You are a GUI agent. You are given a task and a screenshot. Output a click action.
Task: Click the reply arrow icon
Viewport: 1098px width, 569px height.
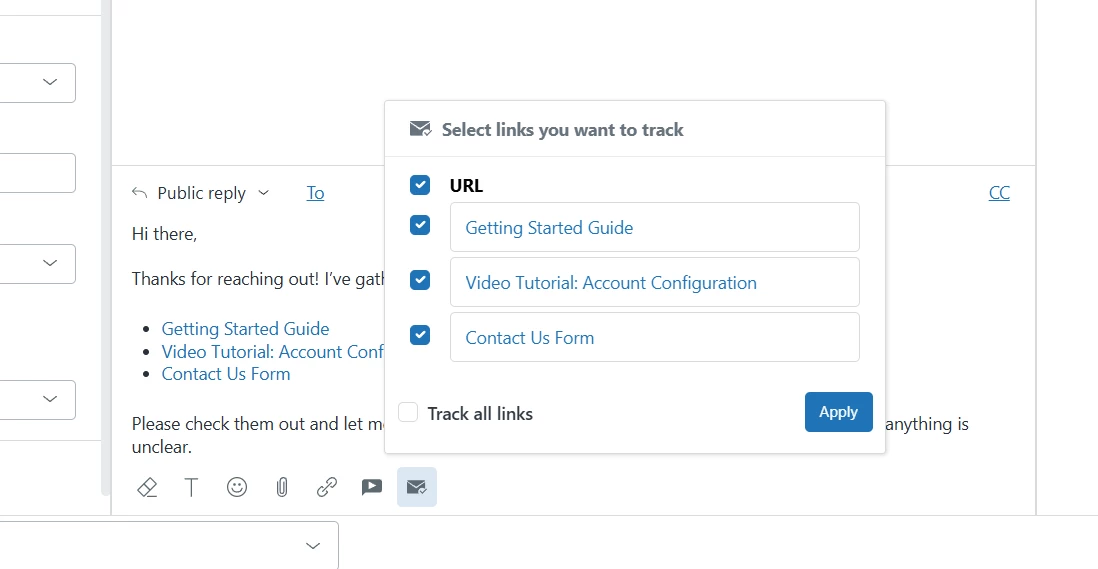[x=140, y=193]
